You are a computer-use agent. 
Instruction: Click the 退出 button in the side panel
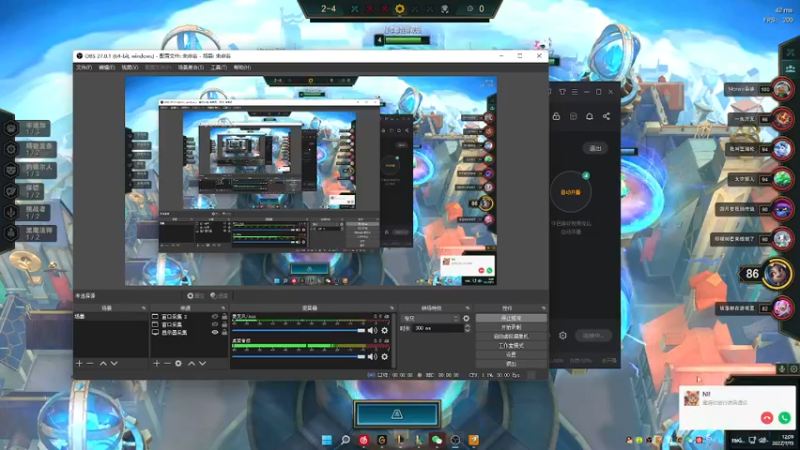[595, 148]
